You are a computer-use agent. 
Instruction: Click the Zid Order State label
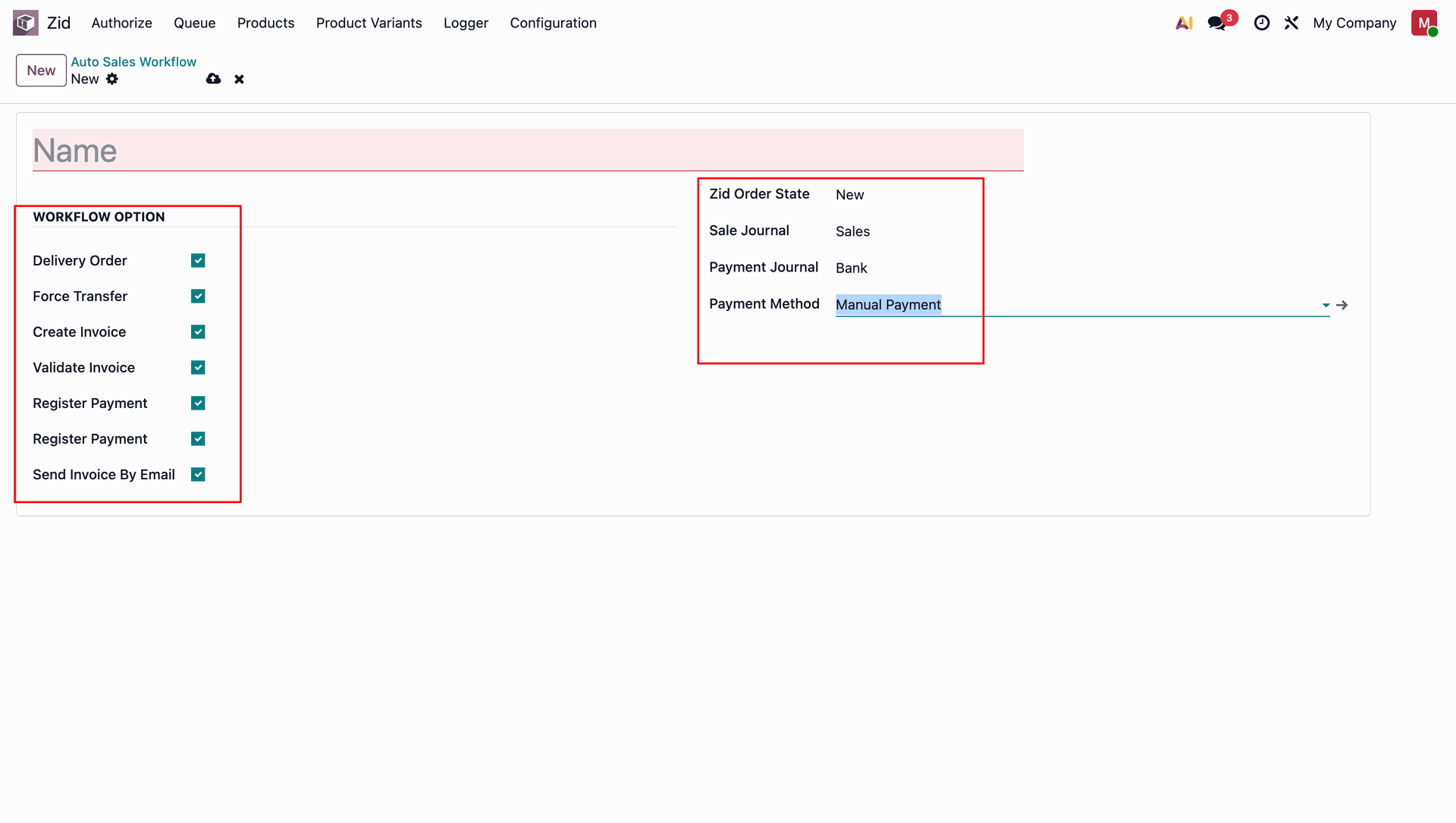tap(759, 194)
